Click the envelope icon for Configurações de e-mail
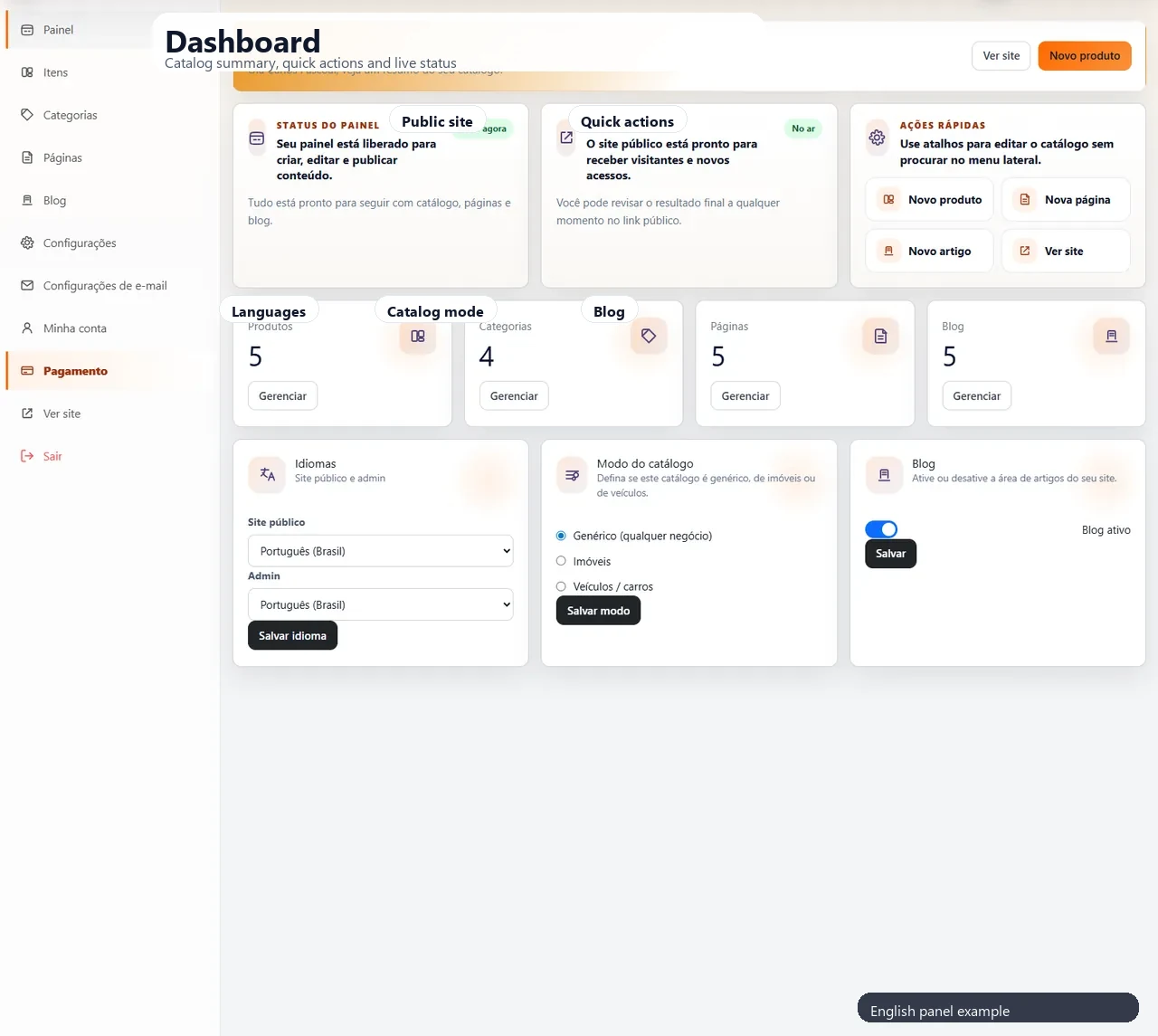 point(27,285)
